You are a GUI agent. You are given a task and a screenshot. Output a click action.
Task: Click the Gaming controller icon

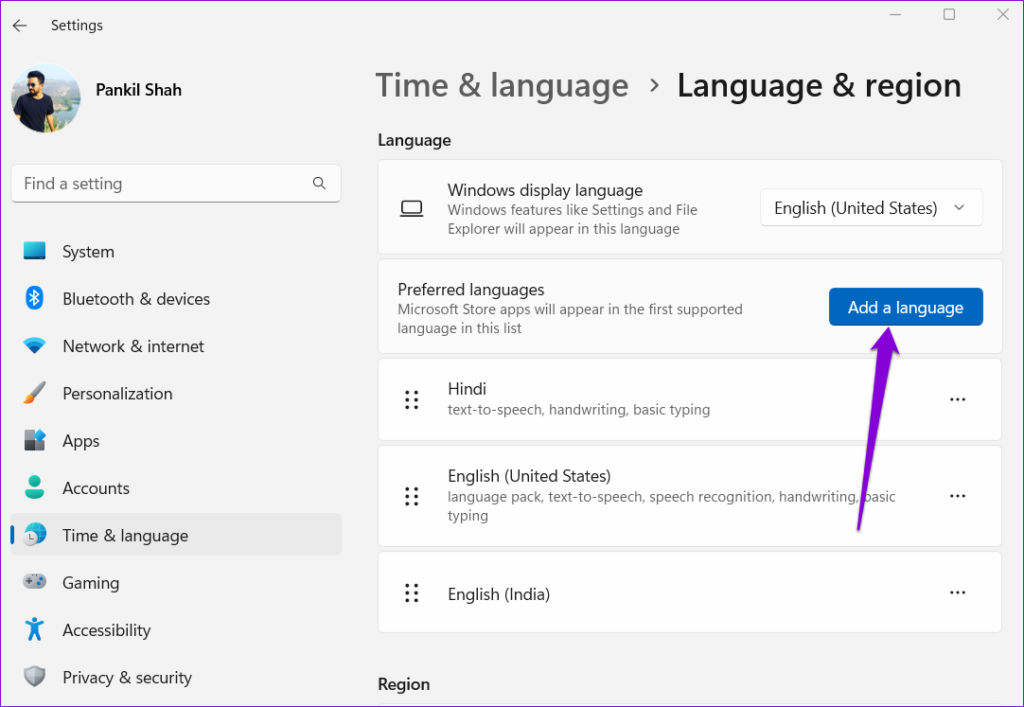pyautogui.click(x=35, y=582)
